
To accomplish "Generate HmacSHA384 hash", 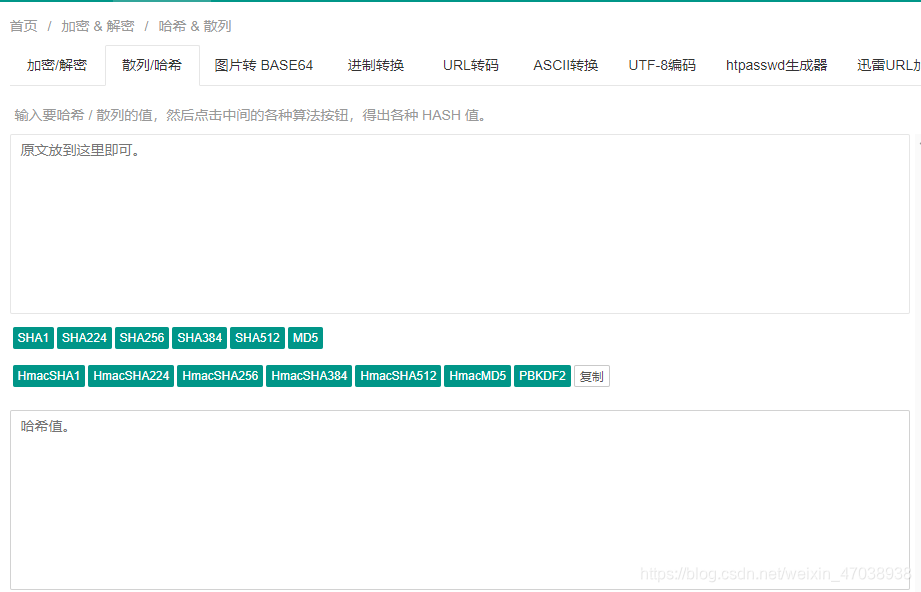I will [309, 376].
